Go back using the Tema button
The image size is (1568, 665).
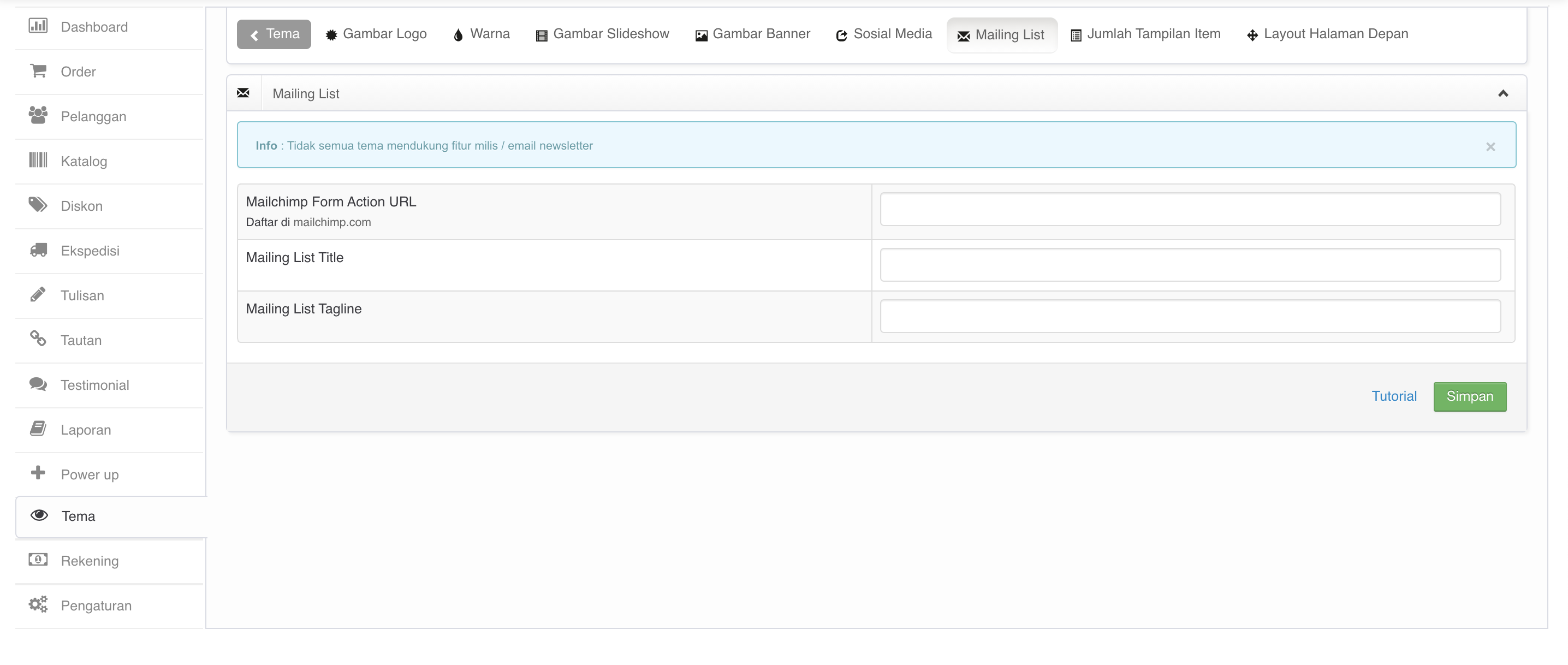click(x=274, y=34)
